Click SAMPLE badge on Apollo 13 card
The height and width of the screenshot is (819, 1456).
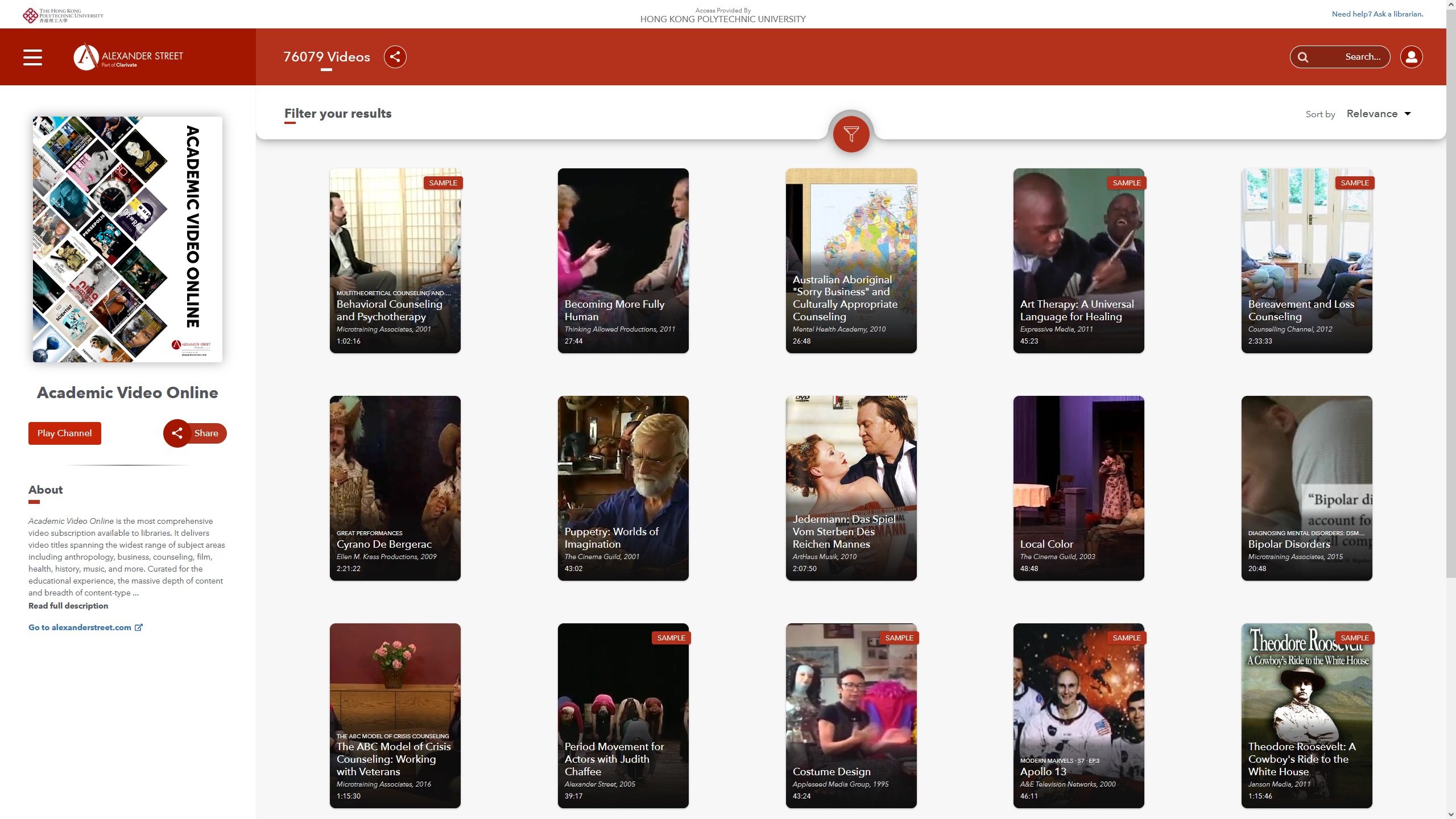tap(1127, 638)
